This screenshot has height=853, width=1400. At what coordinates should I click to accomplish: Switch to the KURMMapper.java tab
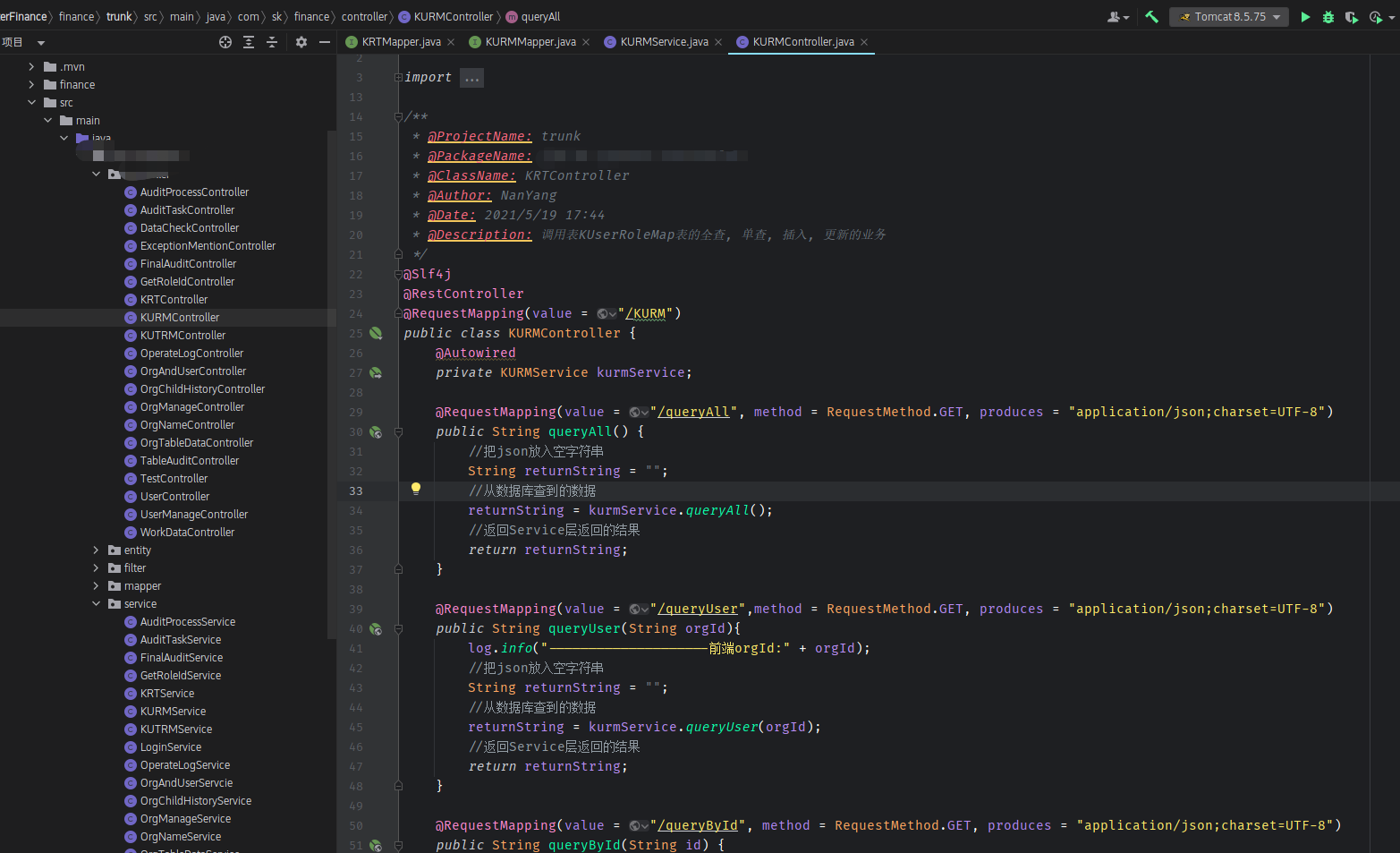click(x=530, y=42)
